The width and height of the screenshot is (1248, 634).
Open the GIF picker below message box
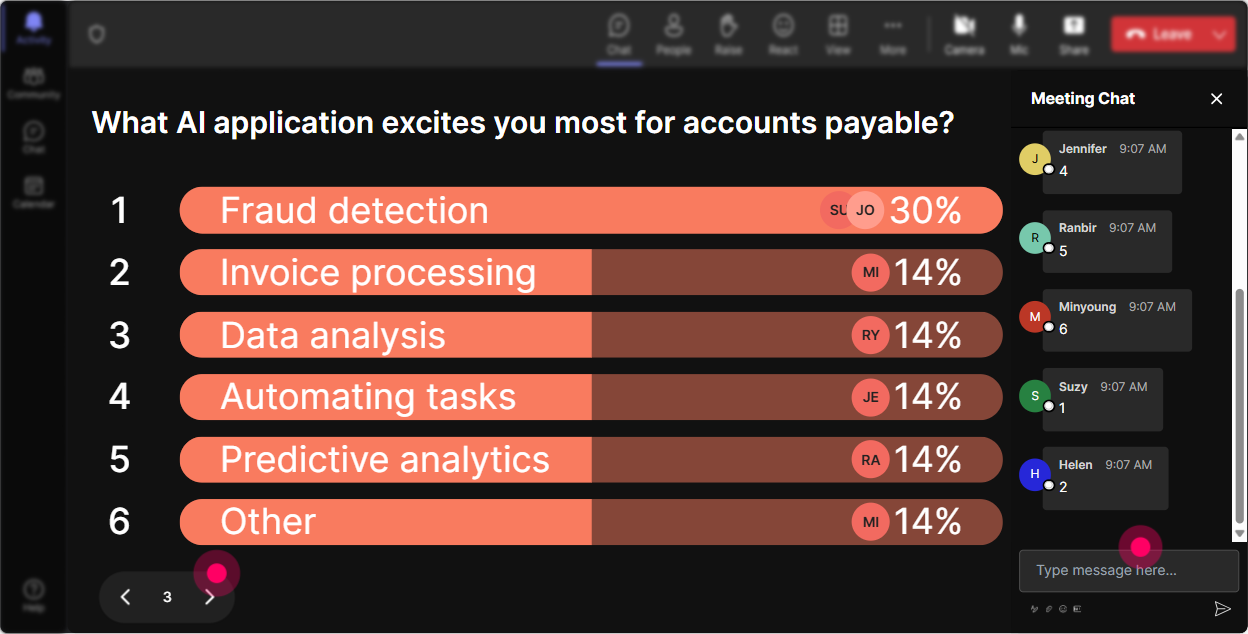pyautogui.click(x=1077, y=608)
